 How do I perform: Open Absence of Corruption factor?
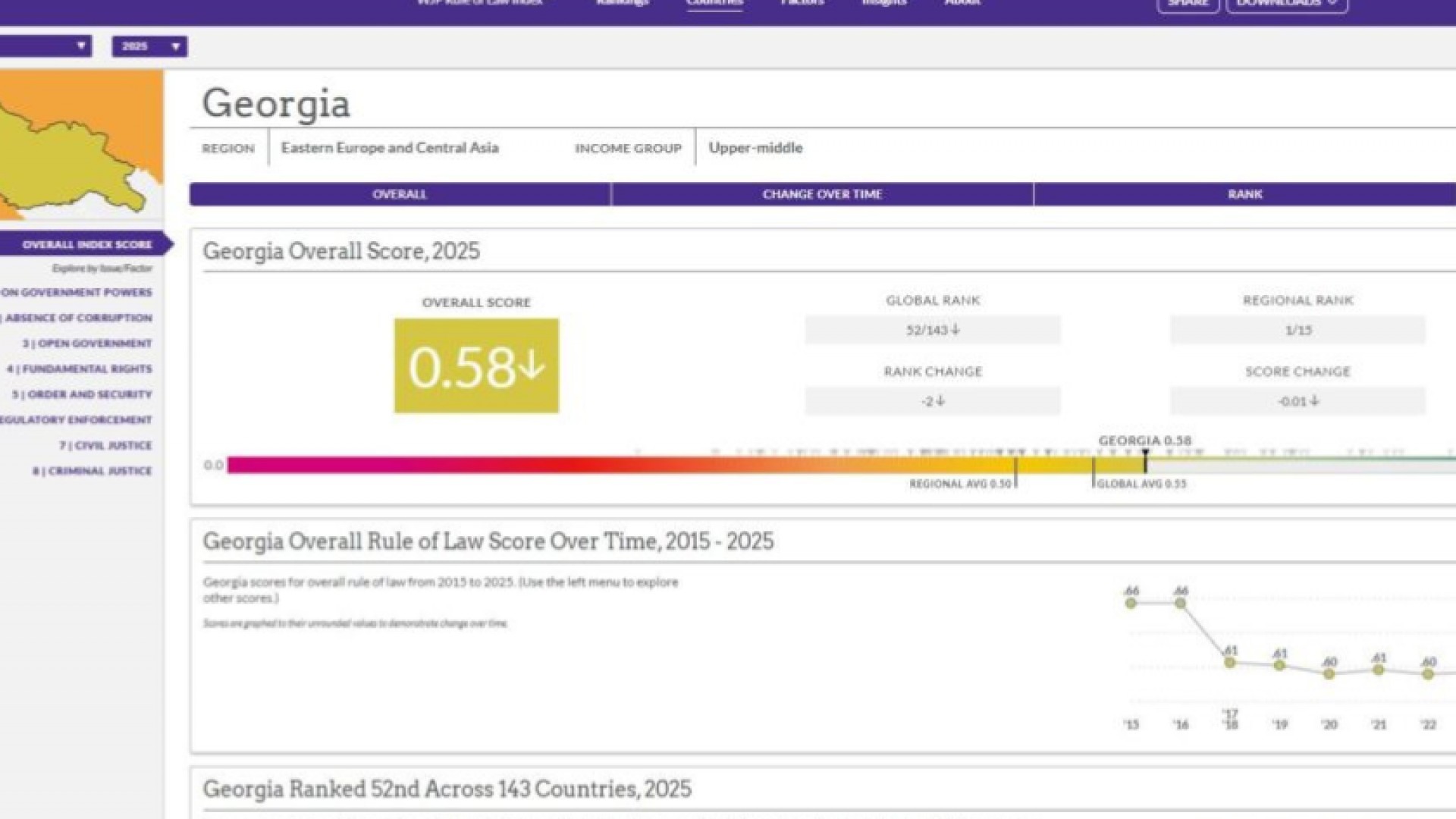(78, 318)
